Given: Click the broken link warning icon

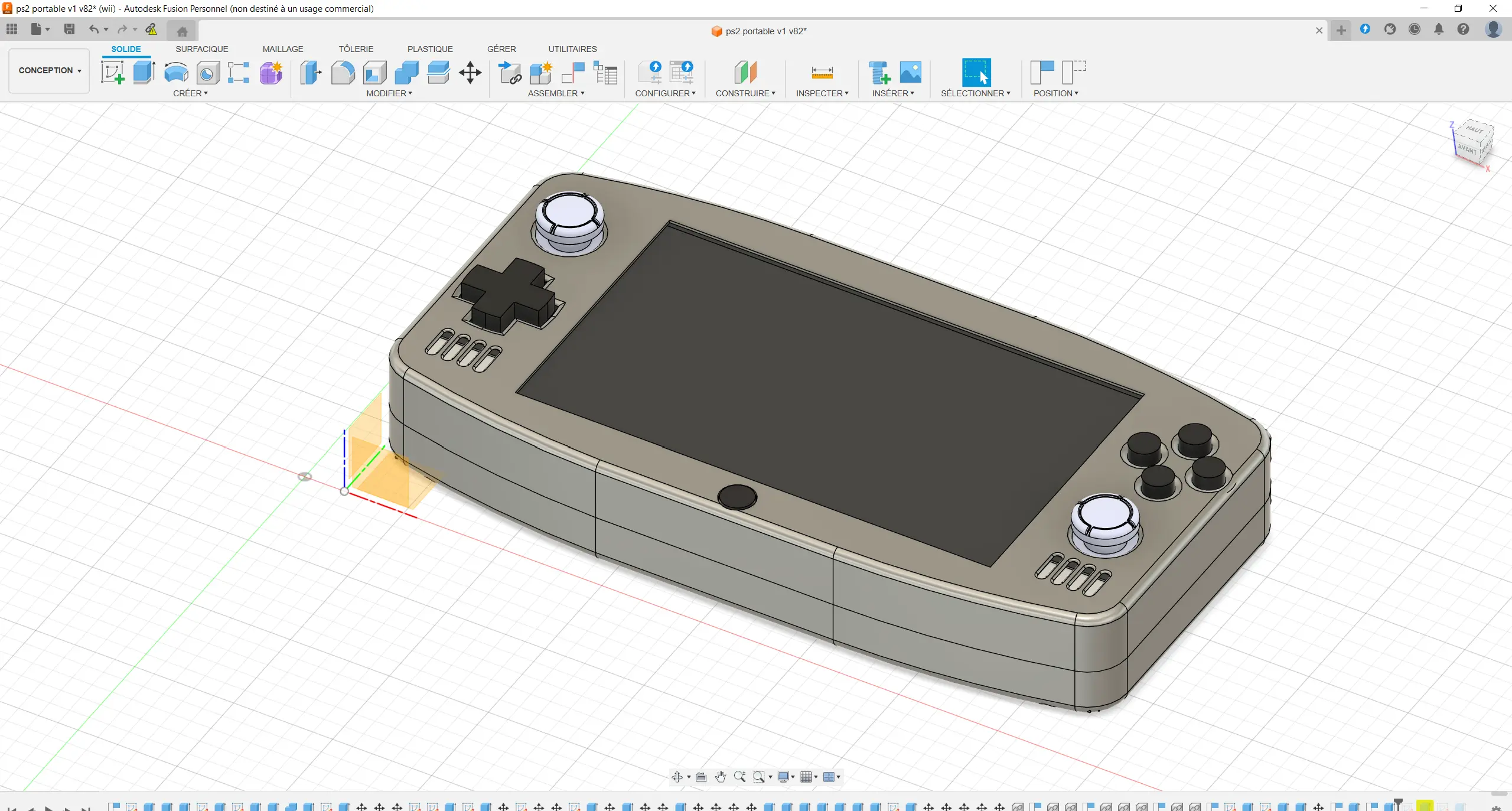Looking at the screenshot, I should click(151, 29).
